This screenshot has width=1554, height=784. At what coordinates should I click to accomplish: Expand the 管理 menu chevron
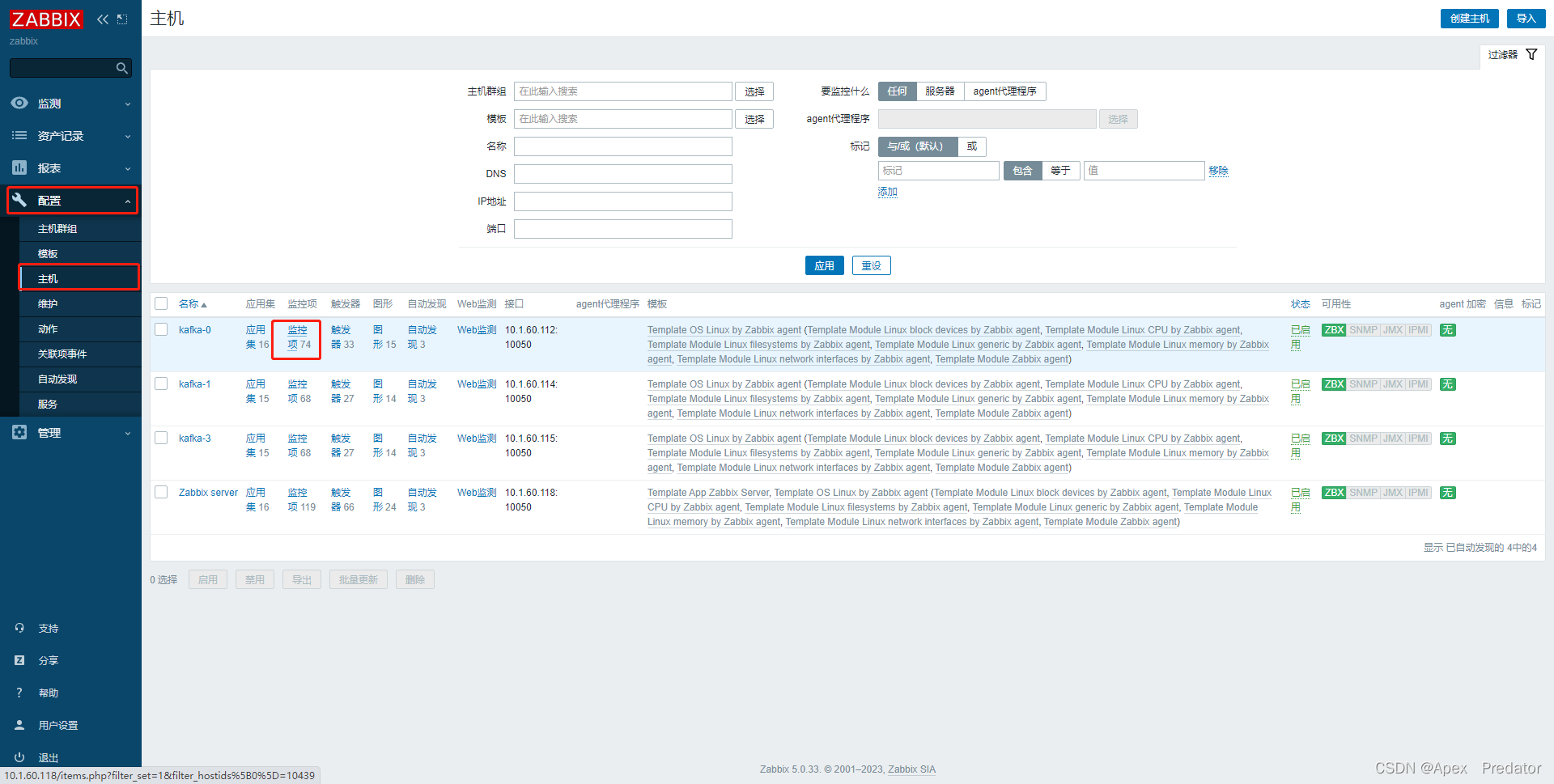(127, 434)
